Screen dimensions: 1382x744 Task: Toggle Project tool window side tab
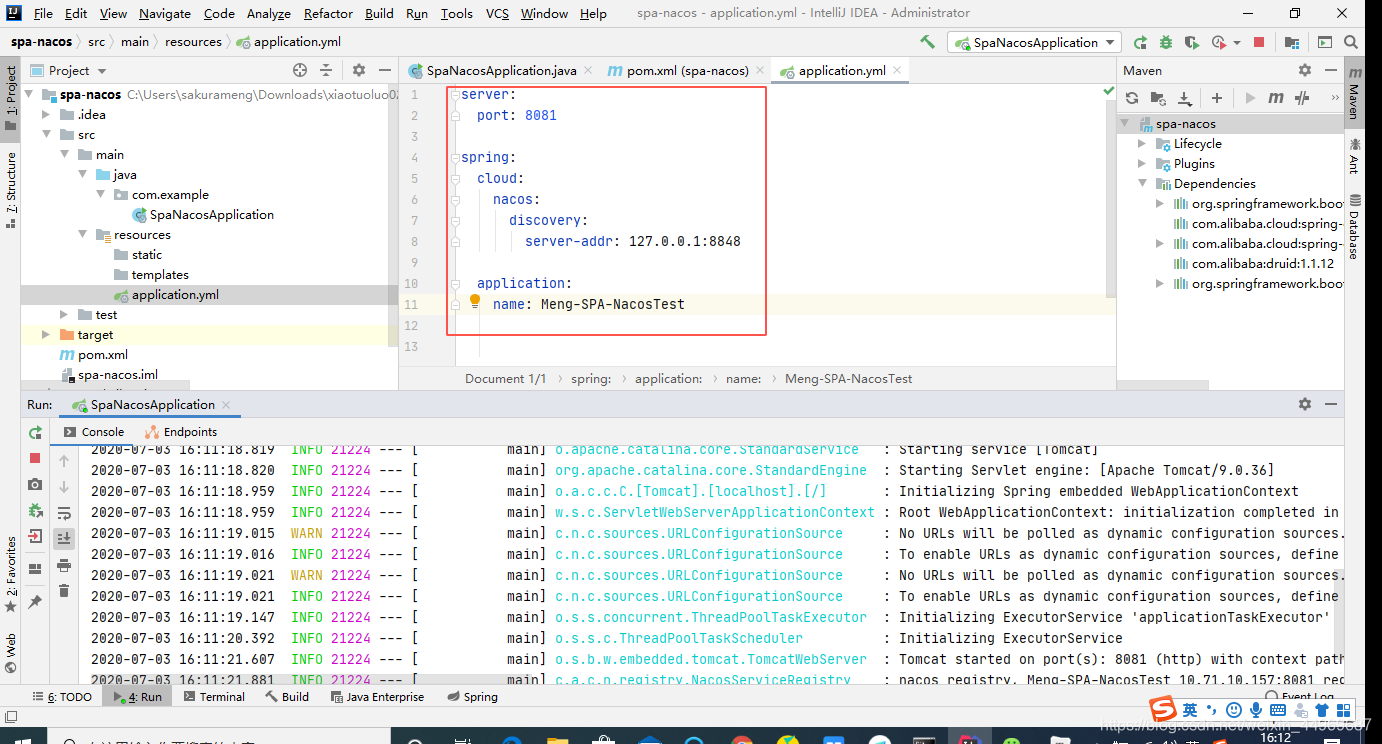(11, 98)
